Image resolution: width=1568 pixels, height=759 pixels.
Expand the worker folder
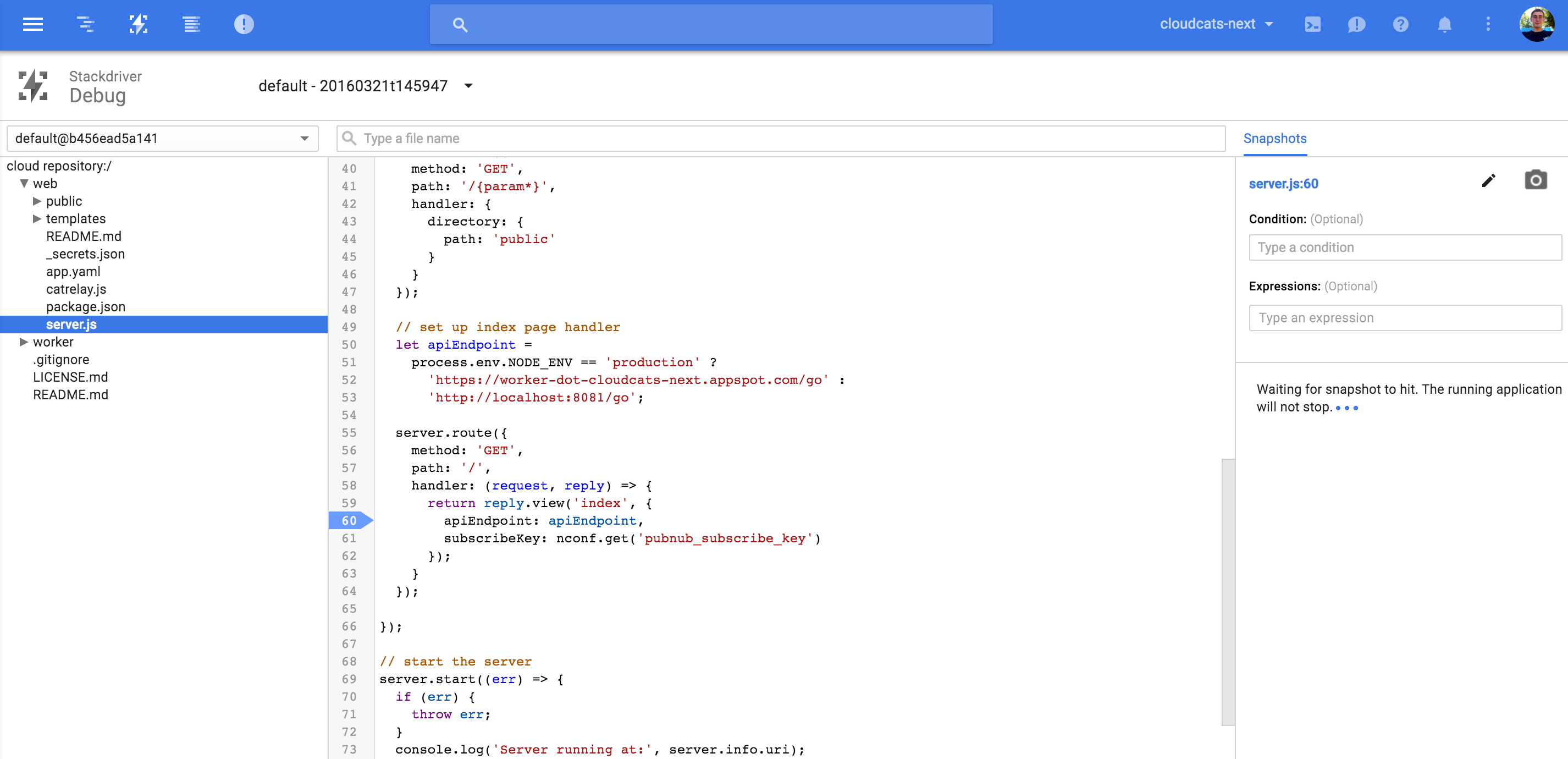pos(24,342)
